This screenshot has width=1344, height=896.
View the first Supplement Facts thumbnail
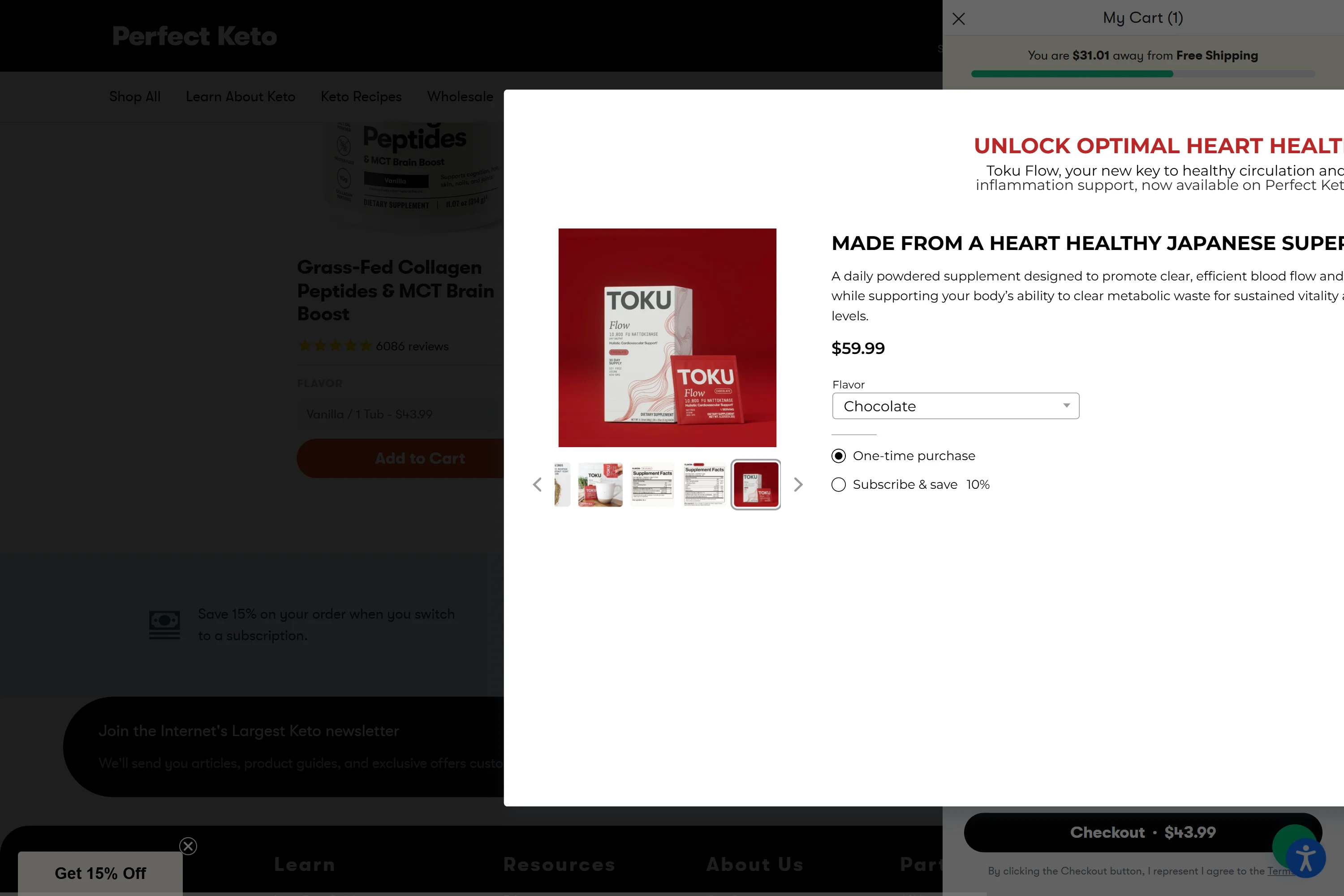652,485
